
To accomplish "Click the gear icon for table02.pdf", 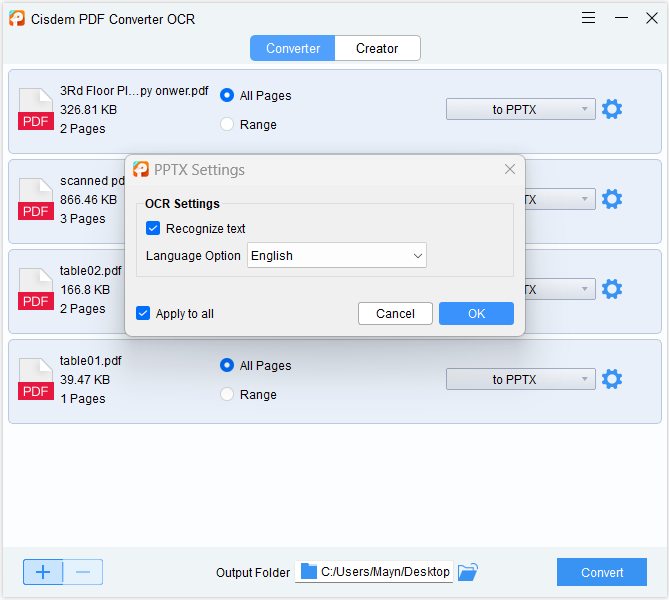I will tap(611, 290).
